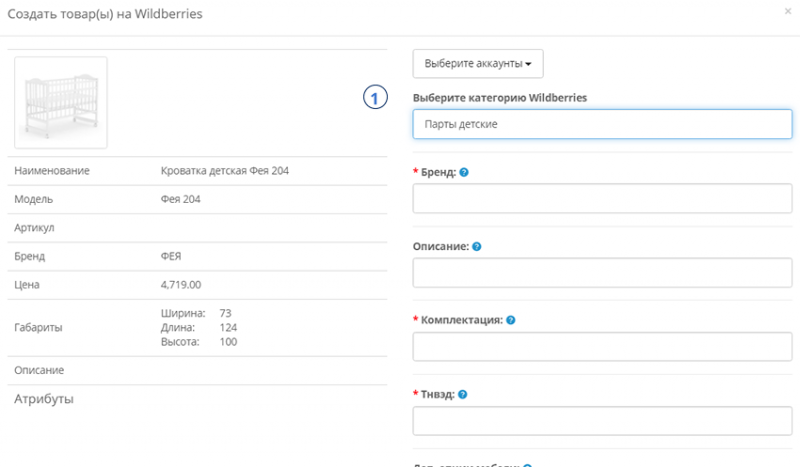Image resolution: width=800 pixels, height=468 pixels.
Task: Click the step 1 circle indicator
Action: click(374, 98)
